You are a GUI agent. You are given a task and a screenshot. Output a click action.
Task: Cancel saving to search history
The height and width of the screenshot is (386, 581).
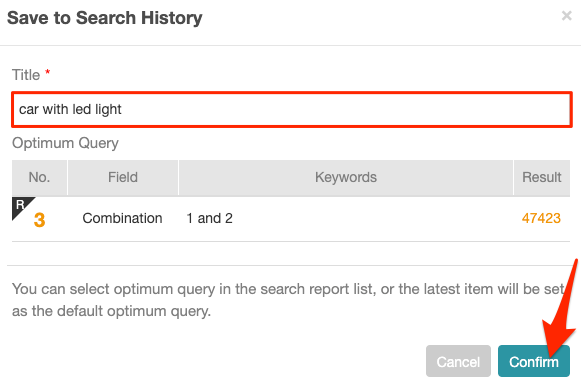[458, 361]
